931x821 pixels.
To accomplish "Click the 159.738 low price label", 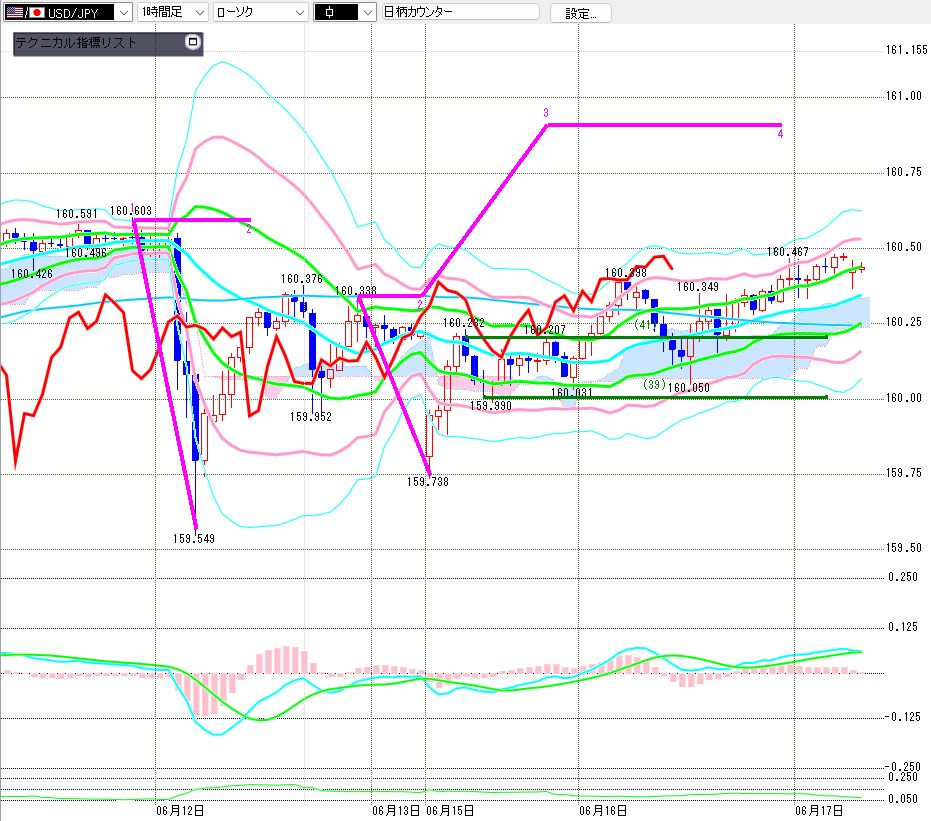I will tap(428, 482).
